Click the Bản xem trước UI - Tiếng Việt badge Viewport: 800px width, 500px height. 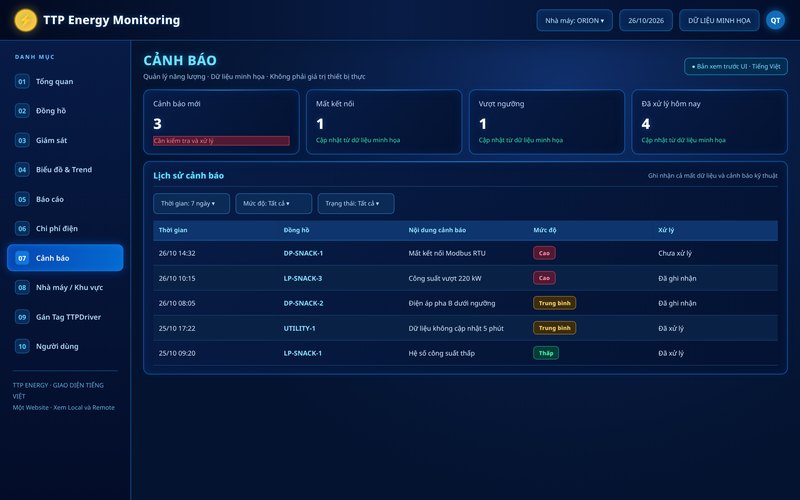[736, 66]
